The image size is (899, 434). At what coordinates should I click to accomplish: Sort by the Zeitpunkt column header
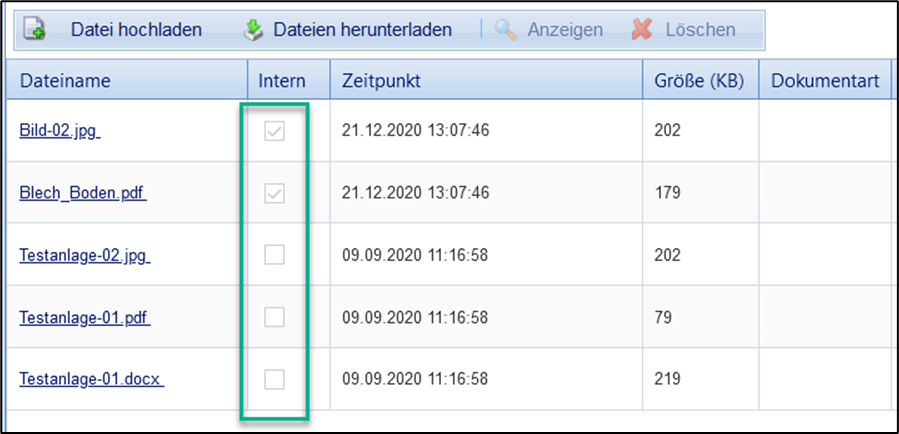(x=381, y=80)
